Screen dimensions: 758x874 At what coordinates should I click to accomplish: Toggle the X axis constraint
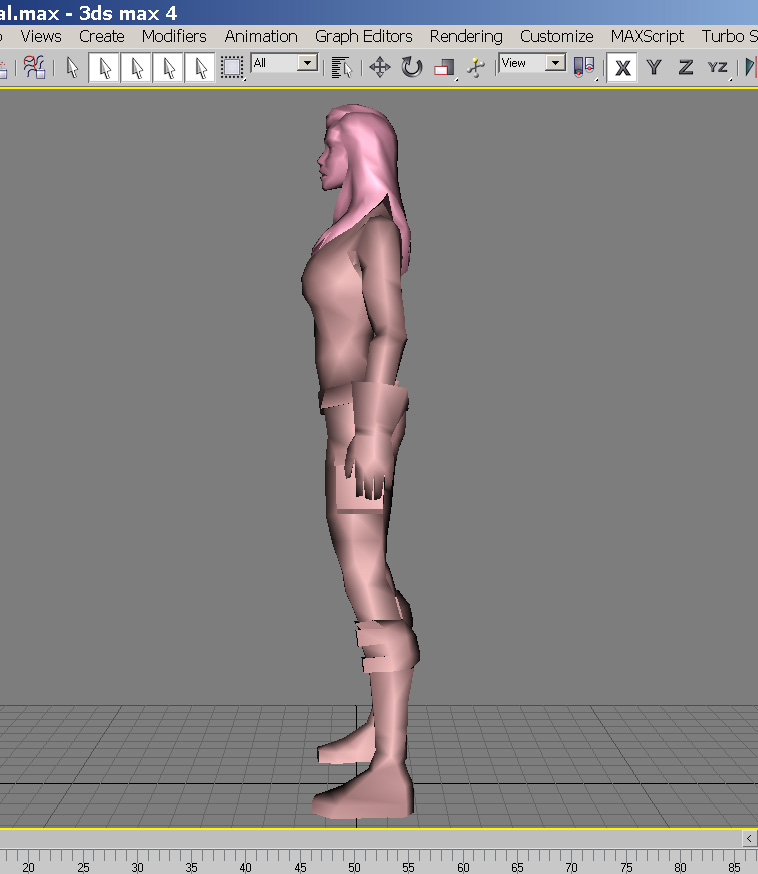tap(623, 67)
